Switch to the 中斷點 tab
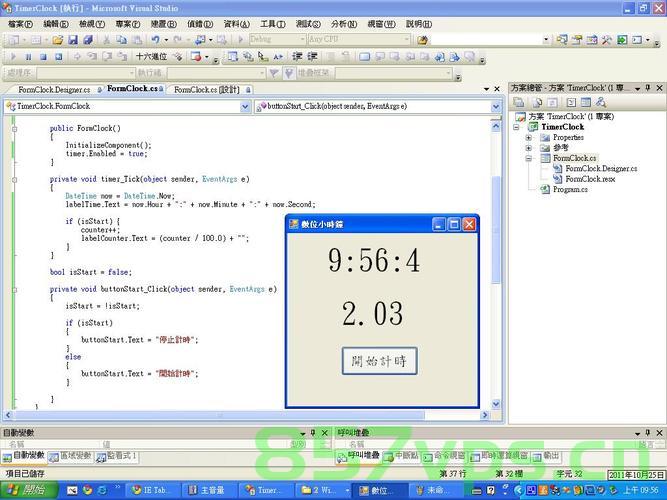Image resolution: width=667 pixels, height=500 pixels. coord(402,456)
